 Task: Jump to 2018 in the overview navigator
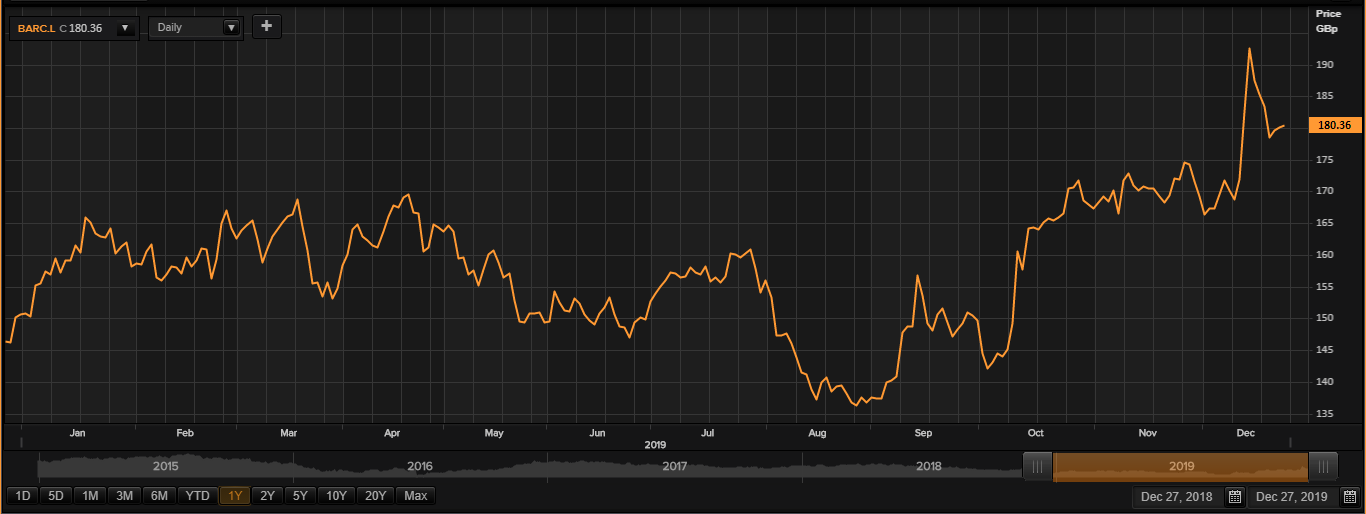[x=930, y=466]
